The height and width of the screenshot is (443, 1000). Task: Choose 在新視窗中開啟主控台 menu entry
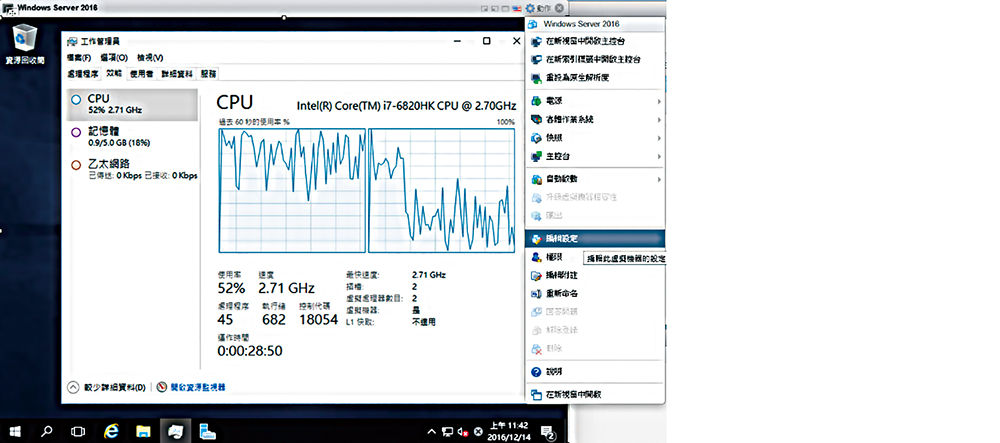pyautogui.click(x=595, y=41)
